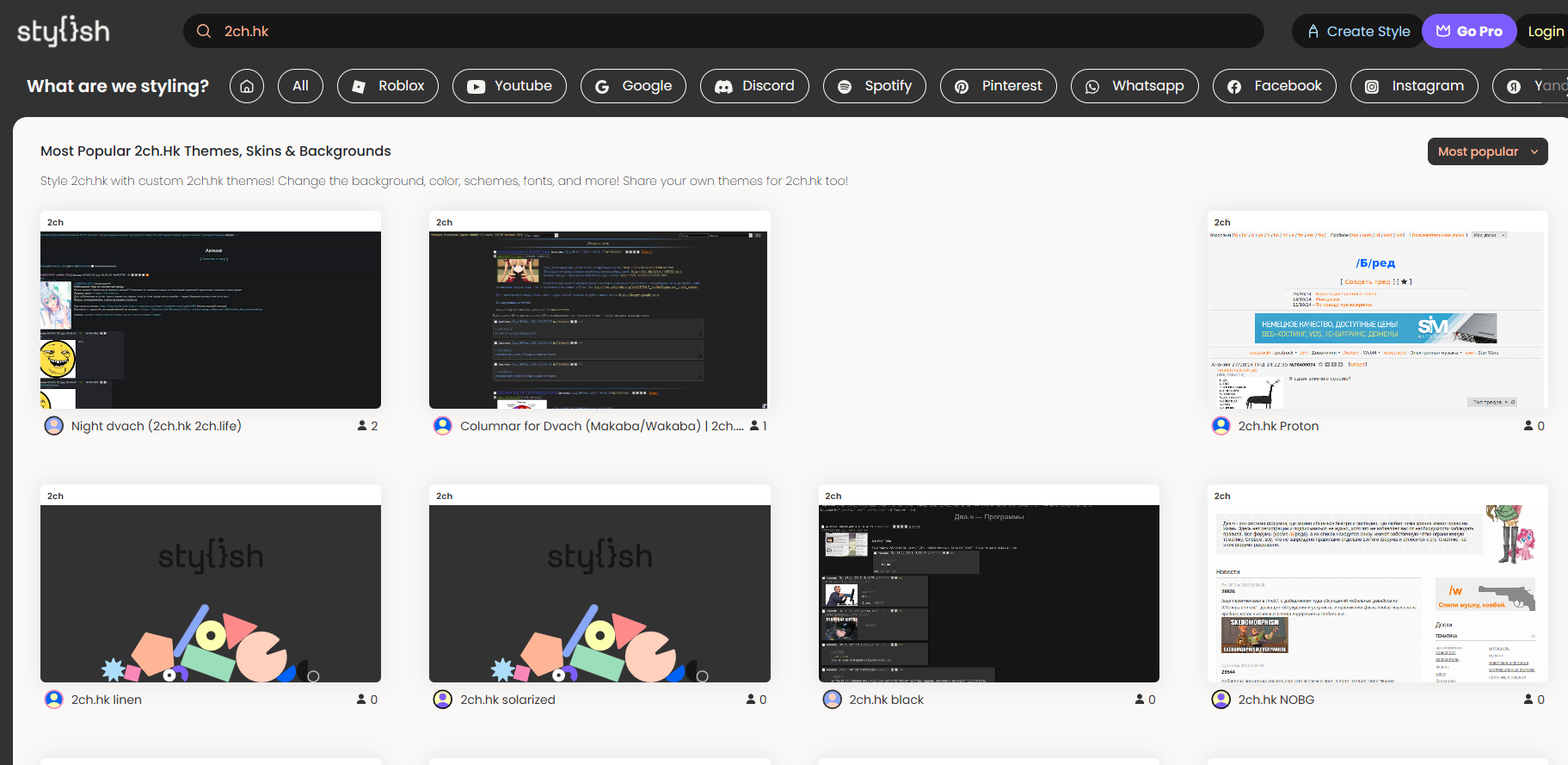Click author avatar of 2ch.hk Proton

point(1221,426)
